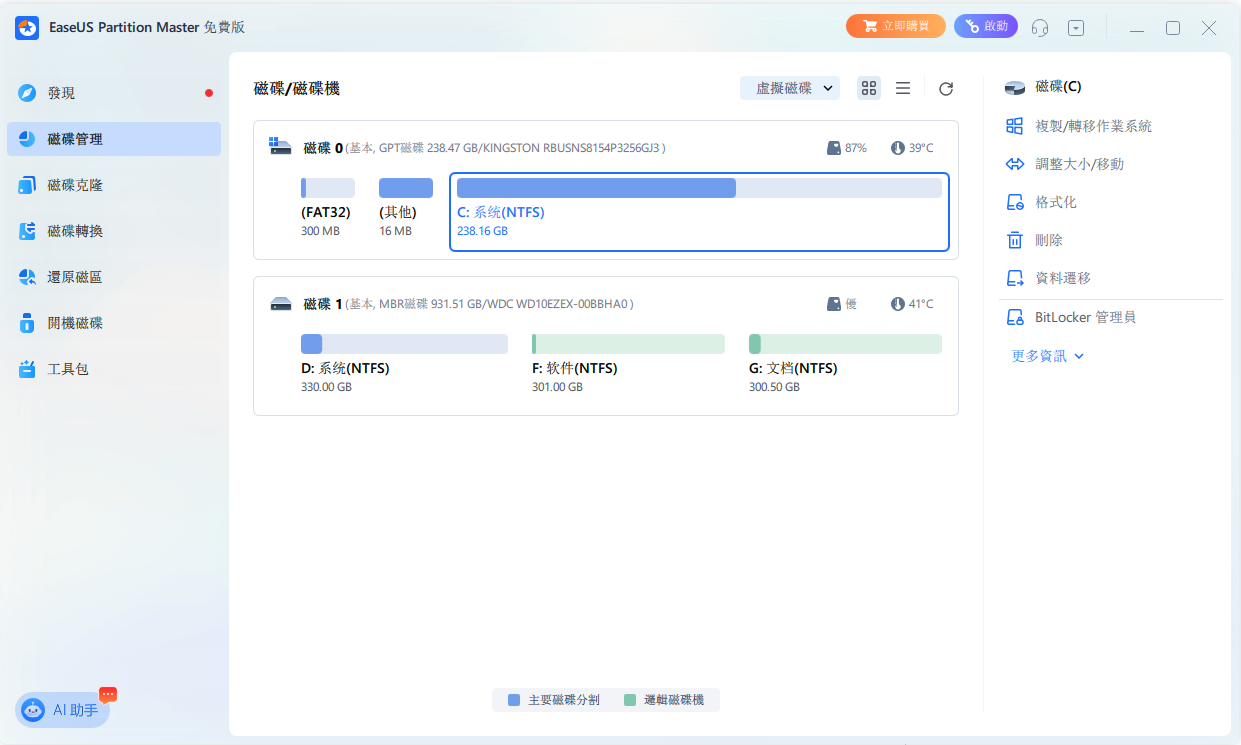1241x745 pixels.
Task: Open 還原磁區 from the sidebar
Action: [x=114, y=277]
